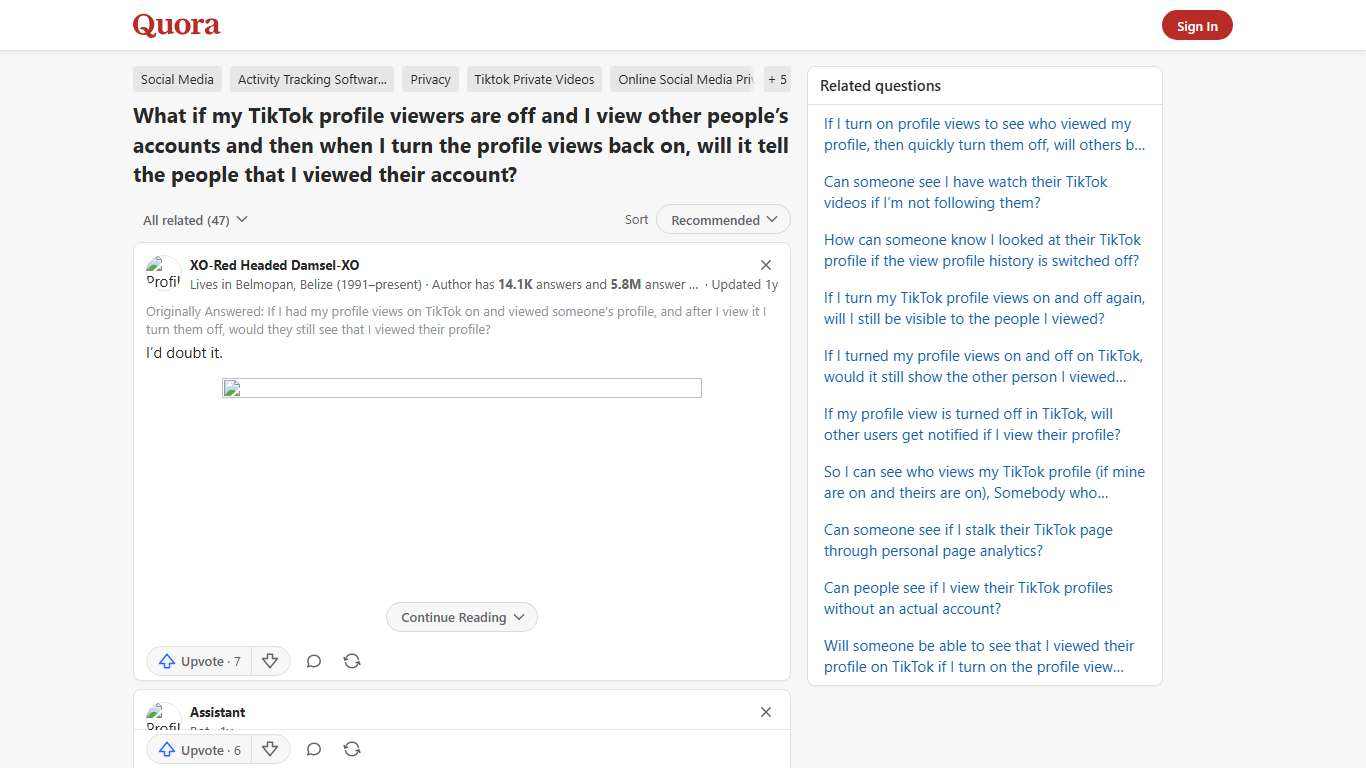The image size is (1366, 768).
Task: Open the Recommended sort dropdown
Action: pos(722,219)
